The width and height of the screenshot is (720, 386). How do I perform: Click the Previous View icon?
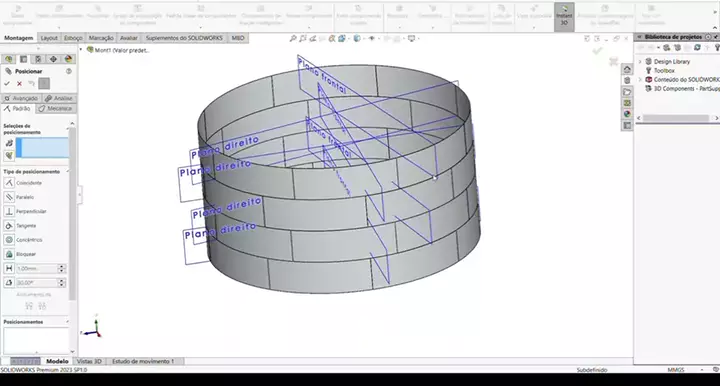tap(313, 39)
